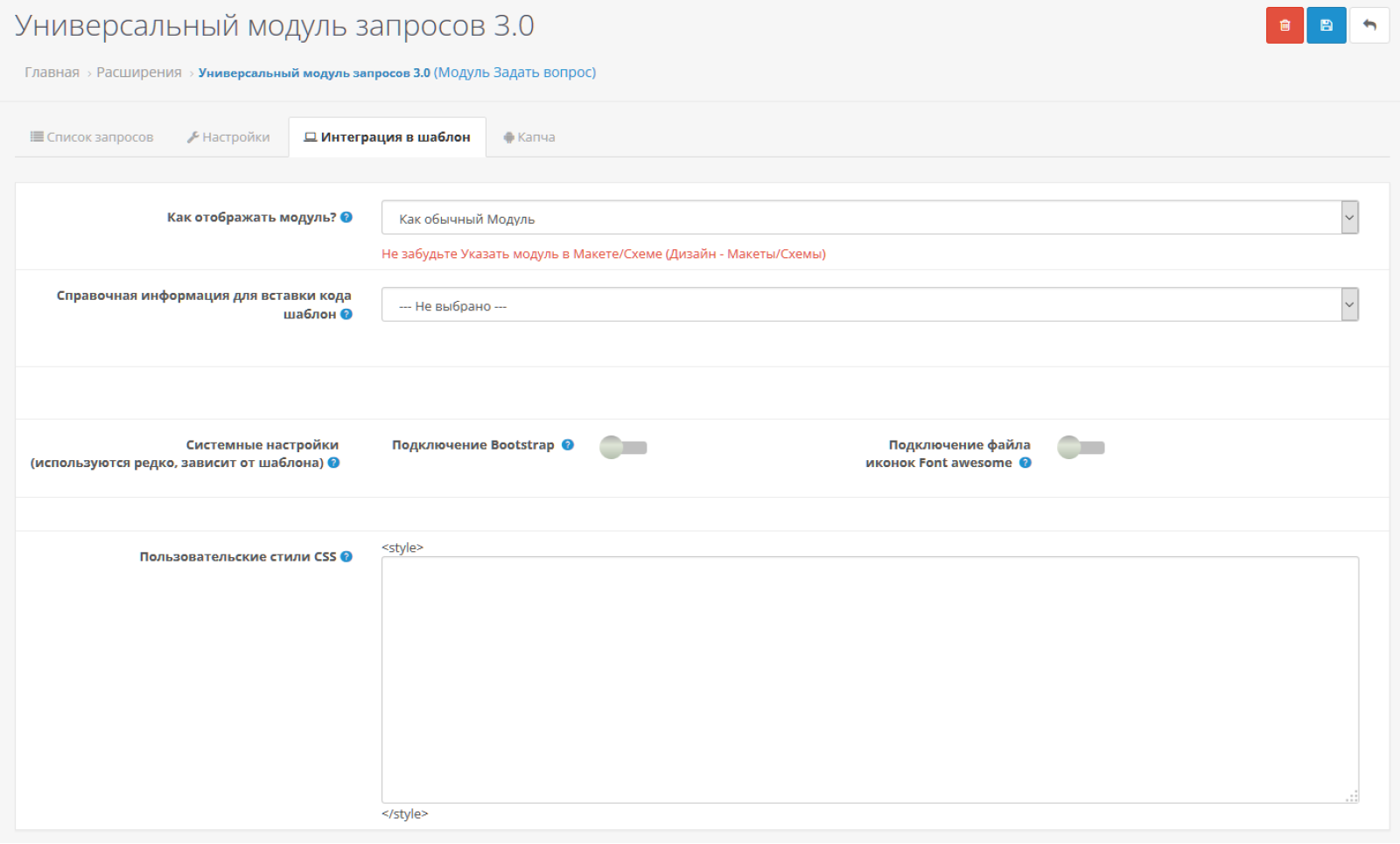Toggle the Font awesome icons file switch
This screenshot has width=1400, height=844.
click(x=1081, y=447)
